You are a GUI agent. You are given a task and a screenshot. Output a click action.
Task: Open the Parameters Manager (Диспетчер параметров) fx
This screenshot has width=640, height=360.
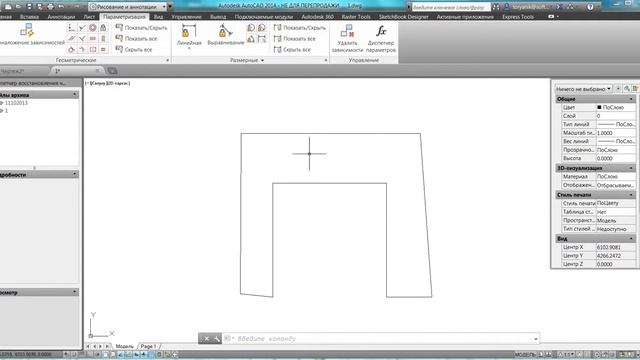tap(381, 38)
